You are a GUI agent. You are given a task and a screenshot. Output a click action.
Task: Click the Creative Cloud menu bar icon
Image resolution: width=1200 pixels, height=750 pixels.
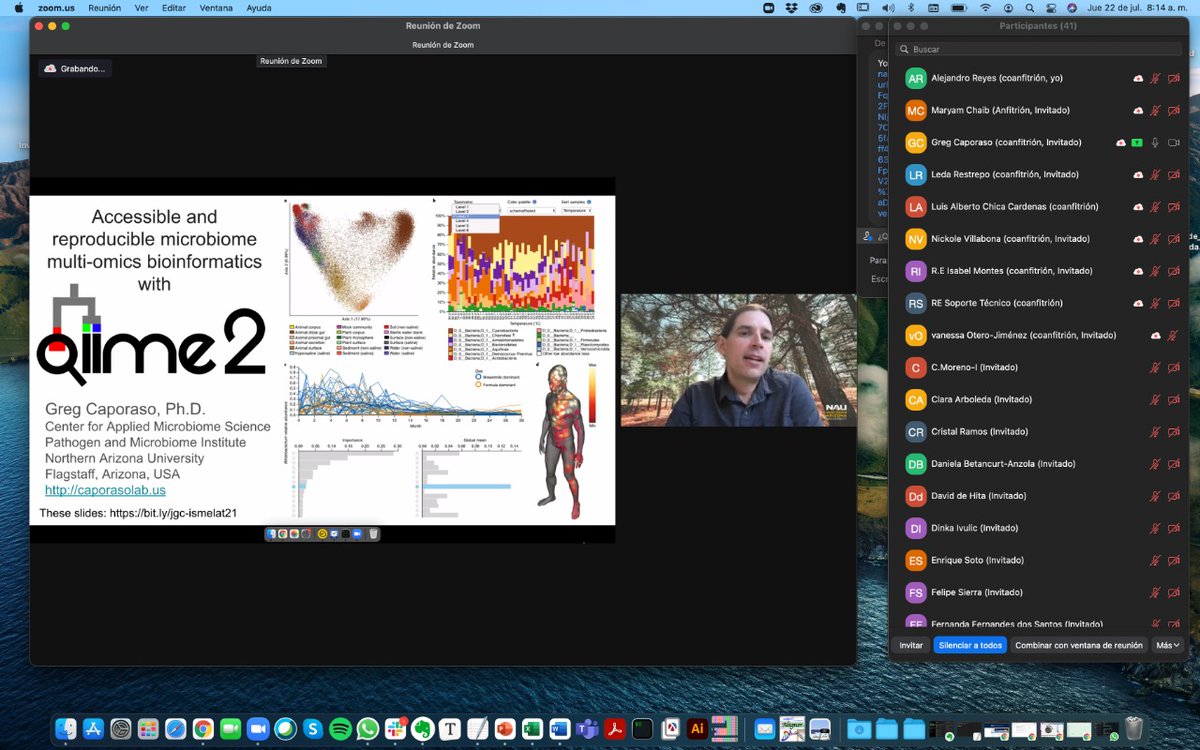coord(816,7)
